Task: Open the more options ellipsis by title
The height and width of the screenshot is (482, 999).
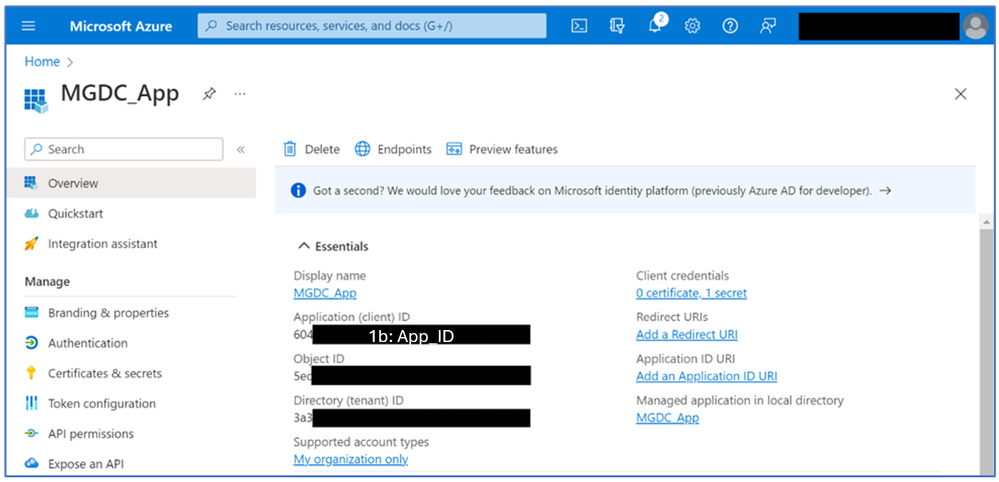Action: (240, 94)
